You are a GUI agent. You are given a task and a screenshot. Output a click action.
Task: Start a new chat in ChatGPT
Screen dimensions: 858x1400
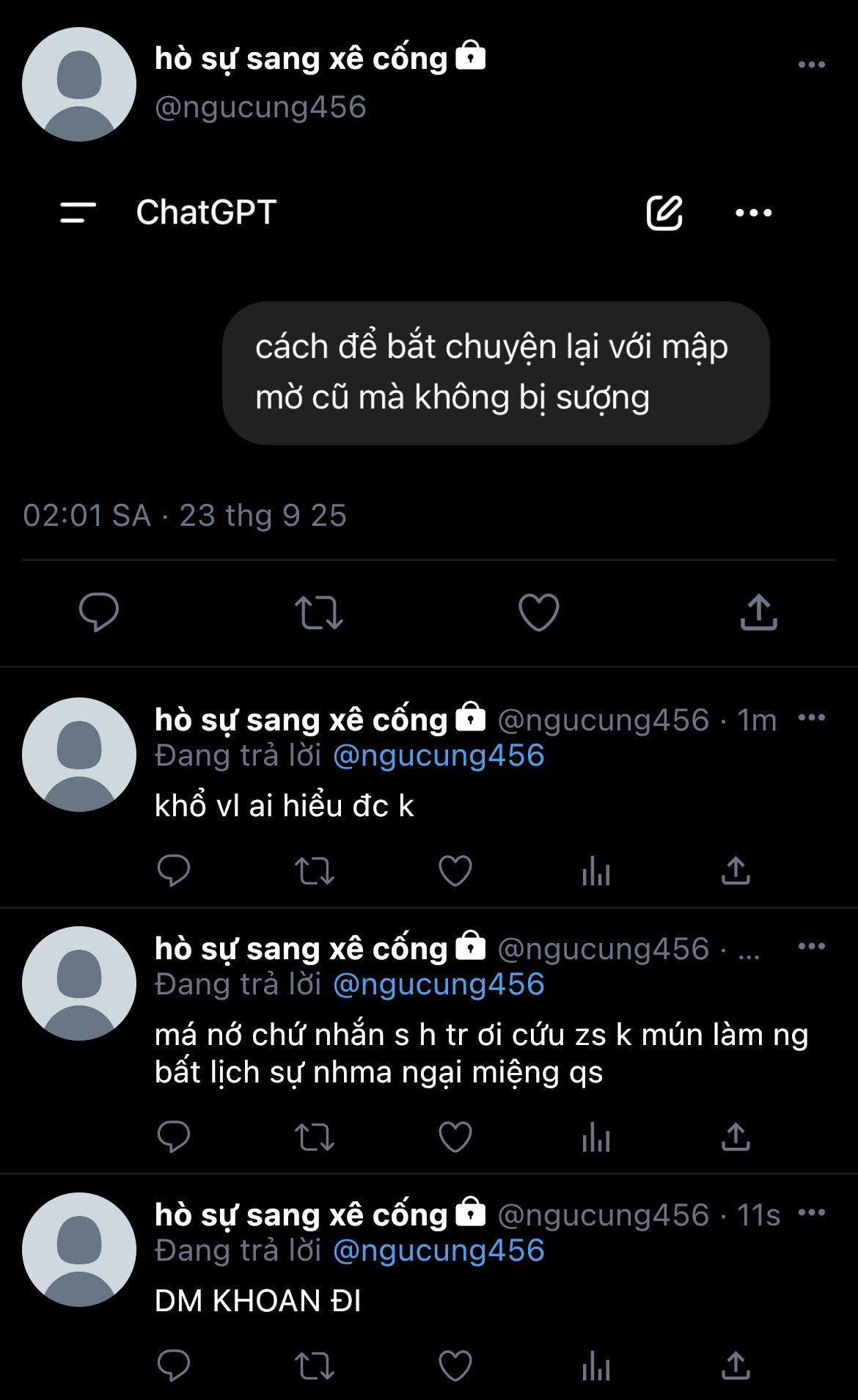tap(664, 213)
